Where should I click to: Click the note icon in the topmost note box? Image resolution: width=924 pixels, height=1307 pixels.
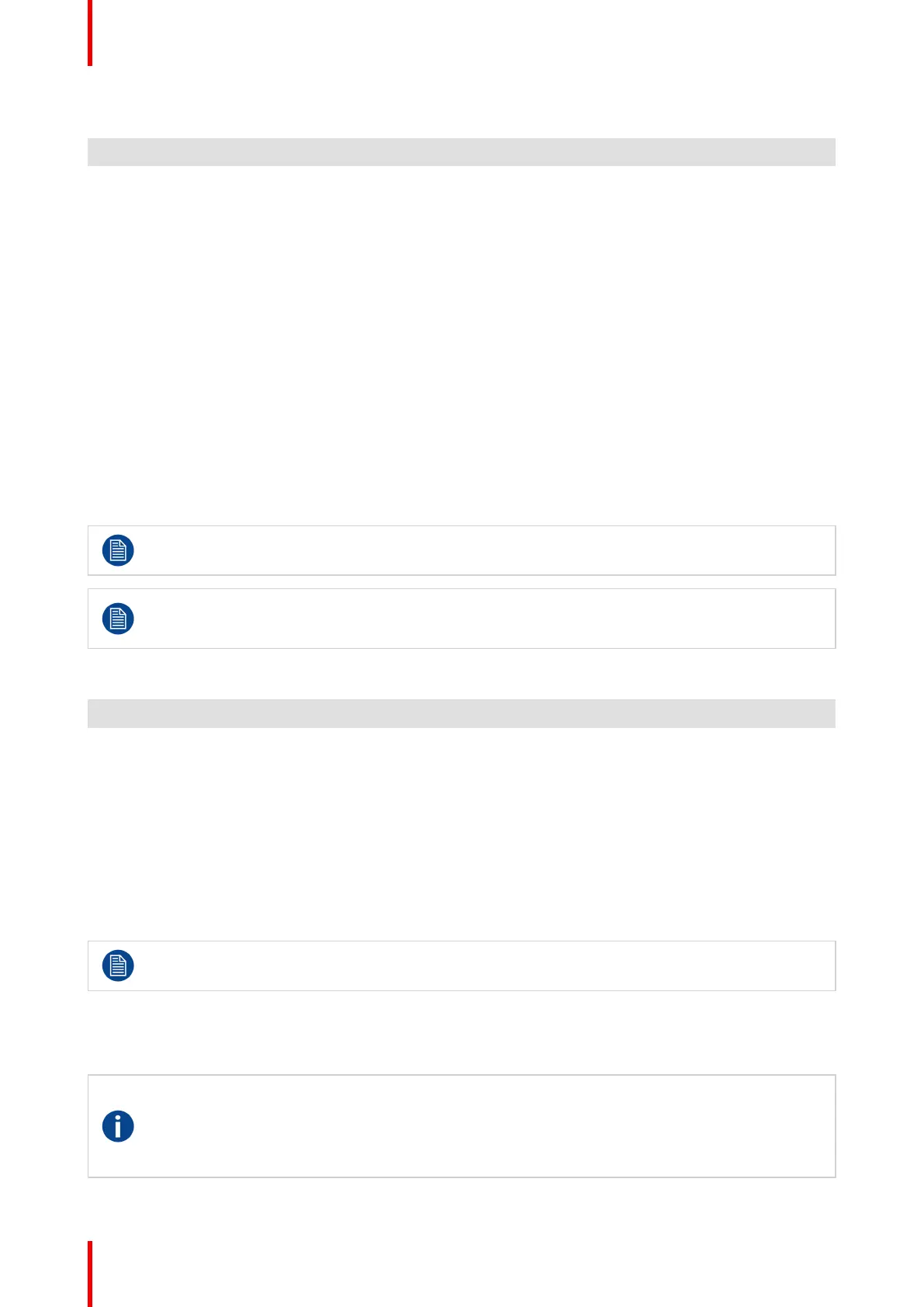(118, 550)
